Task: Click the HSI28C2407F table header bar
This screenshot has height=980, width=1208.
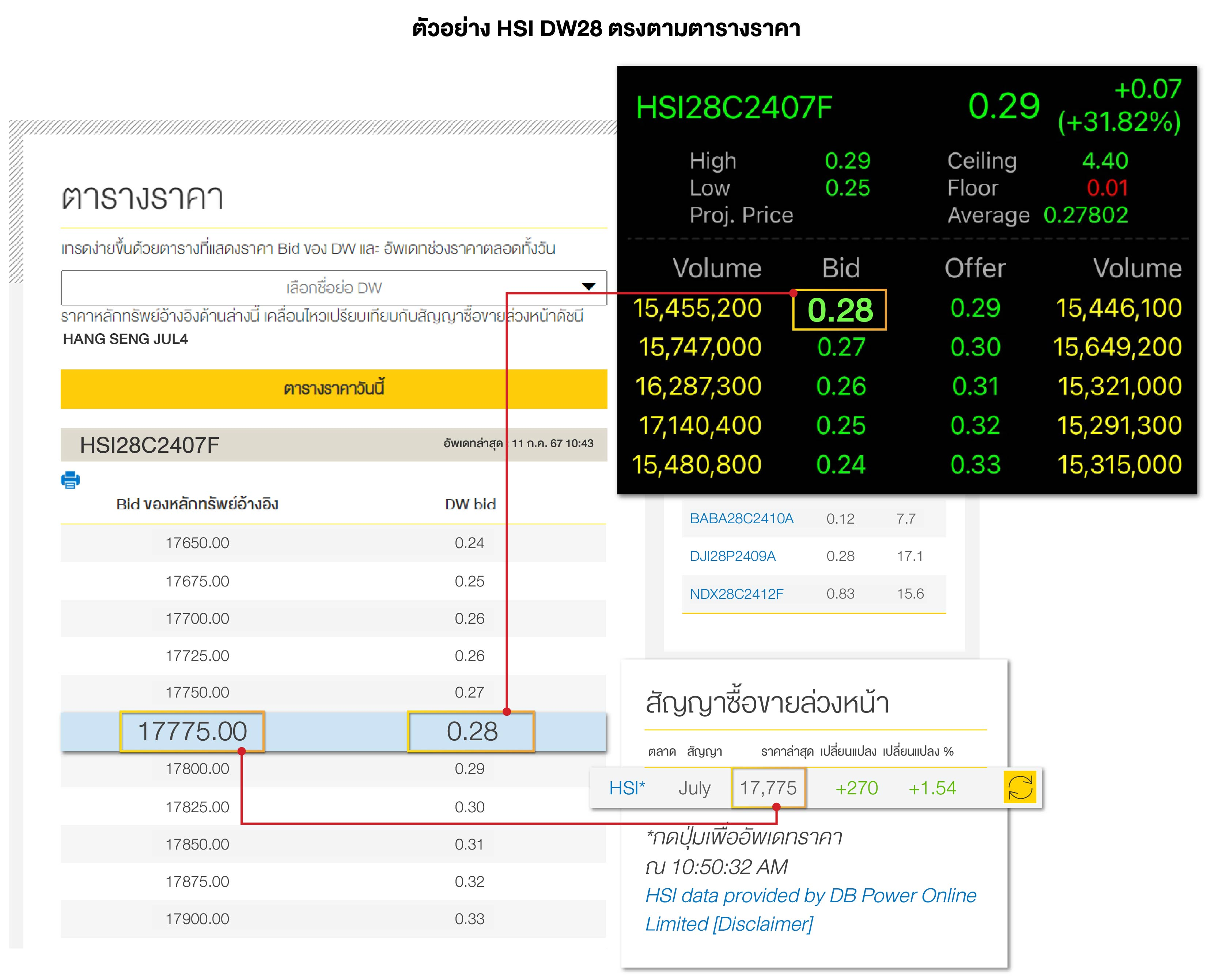Action: coord(334,445)
